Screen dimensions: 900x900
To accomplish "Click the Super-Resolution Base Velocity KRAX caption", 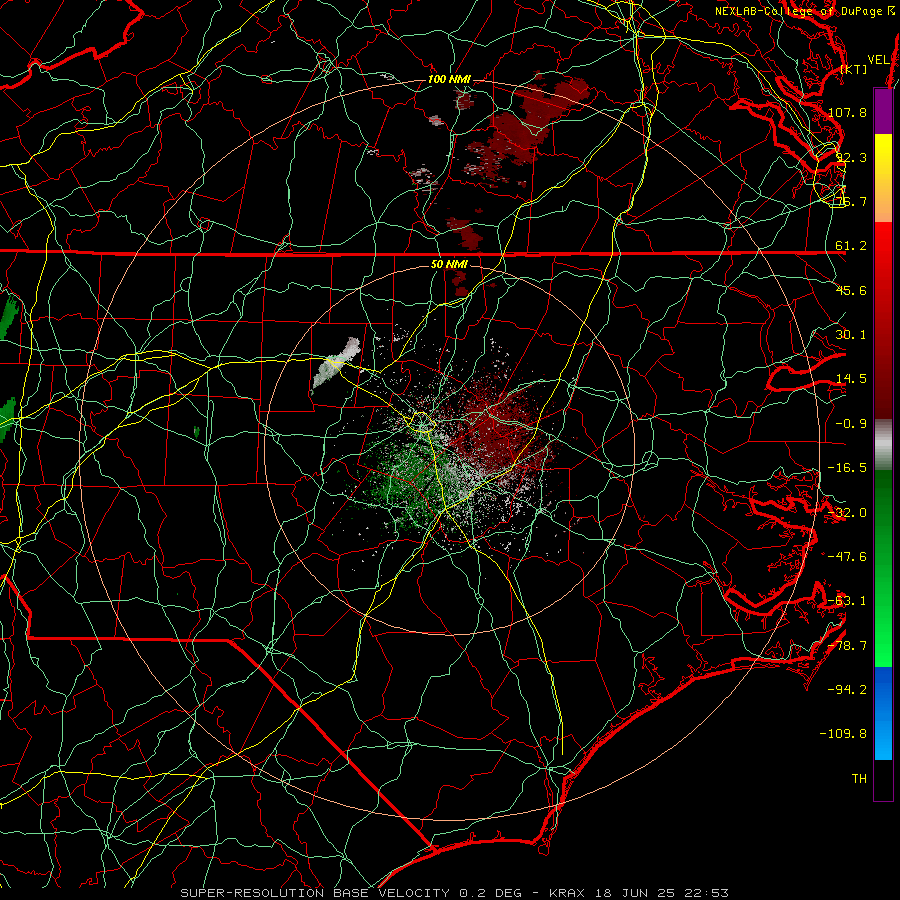I will (455, 893).
